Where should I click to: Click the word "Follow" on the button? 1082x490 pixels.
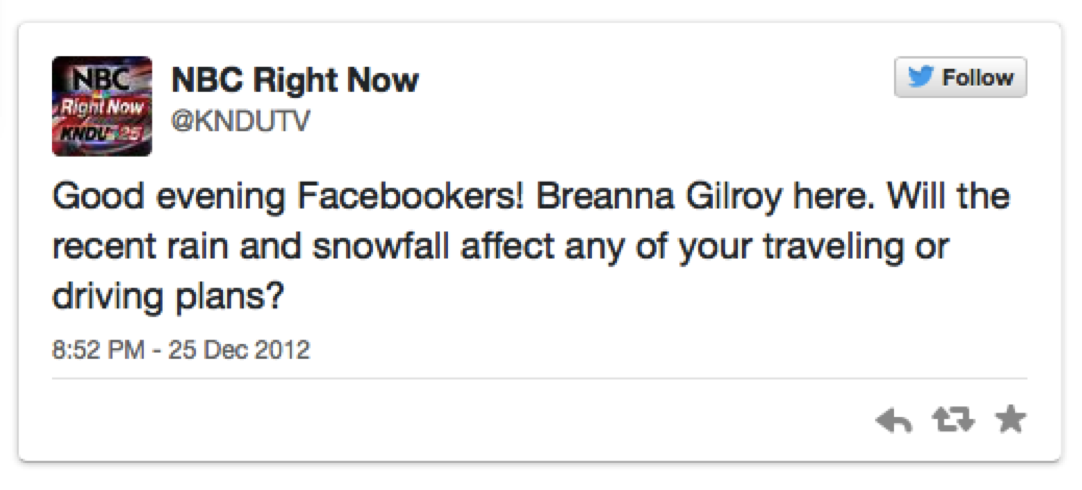coord(977,78)
